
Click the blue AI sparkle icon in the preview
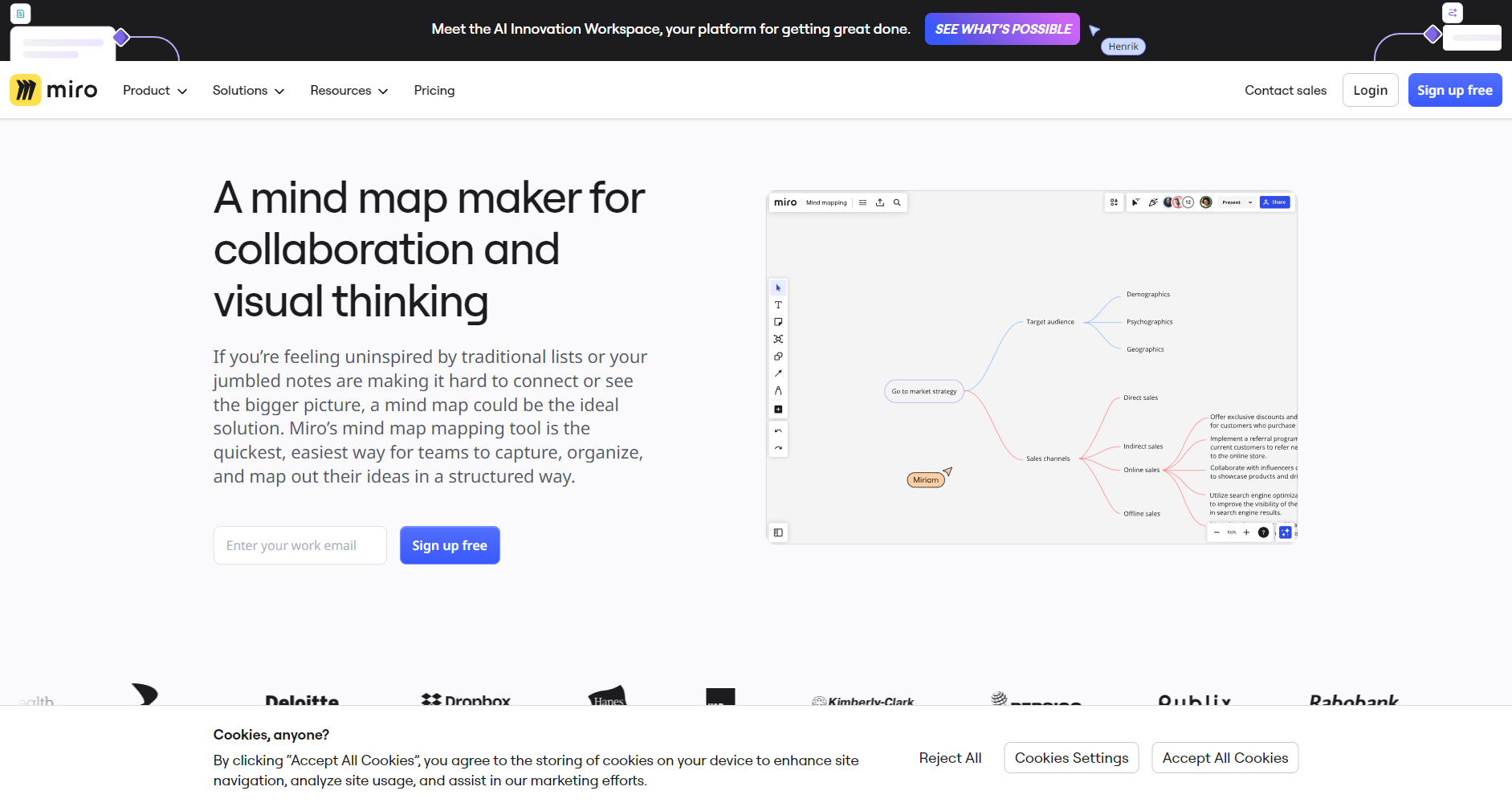pyautogui.click(x=1286, y=532)
